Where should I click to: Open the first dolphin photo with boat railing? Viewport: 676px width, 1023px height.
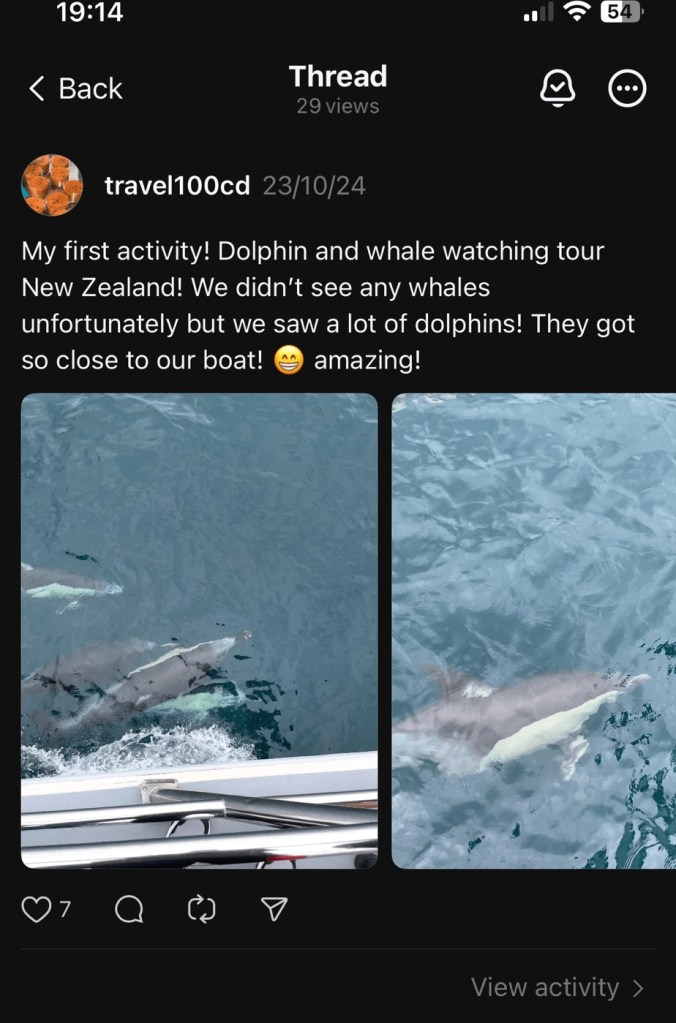click(200, 631)
